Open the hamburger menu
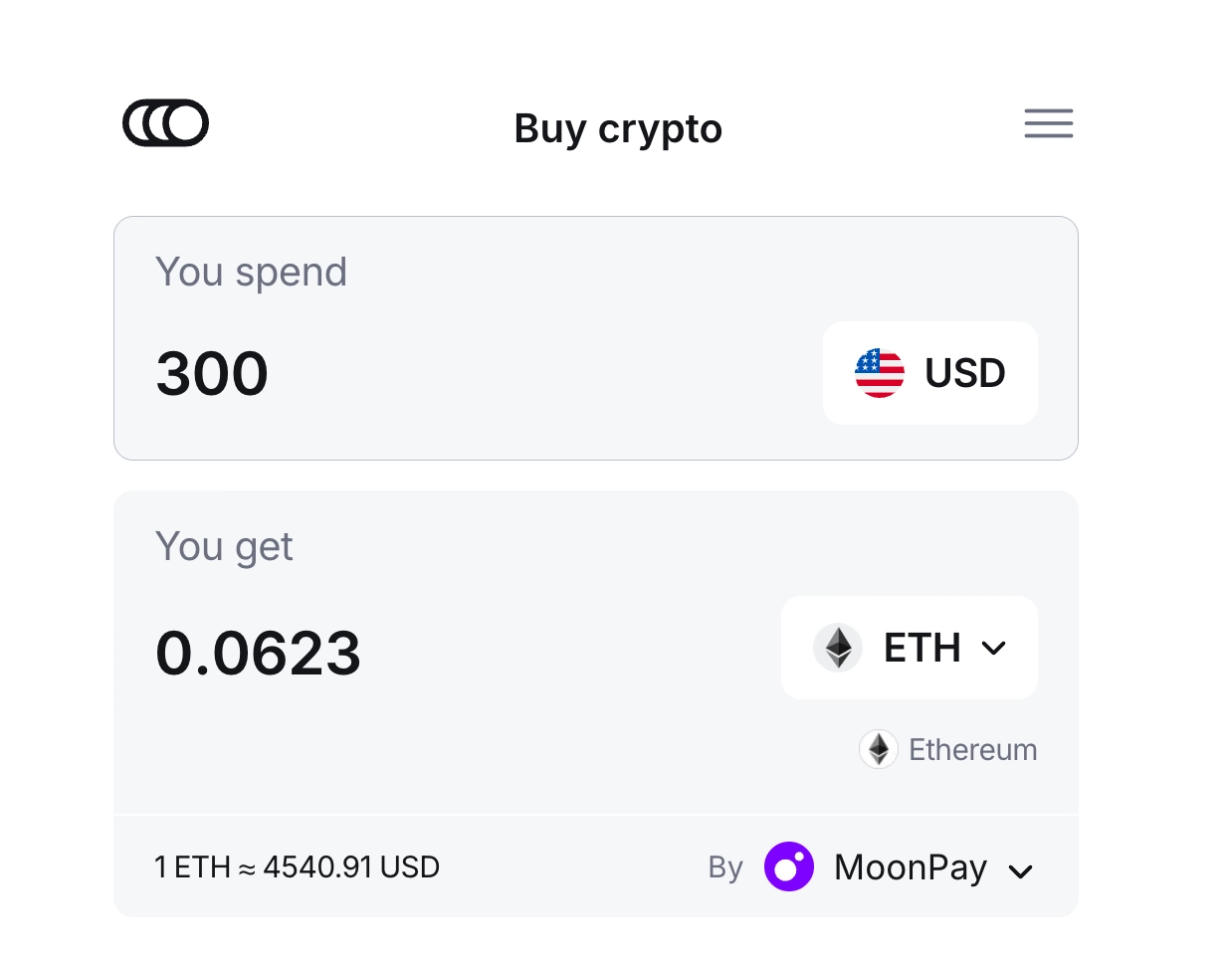This screenshot has height=959, width=1232. [x=1048, y=123]
